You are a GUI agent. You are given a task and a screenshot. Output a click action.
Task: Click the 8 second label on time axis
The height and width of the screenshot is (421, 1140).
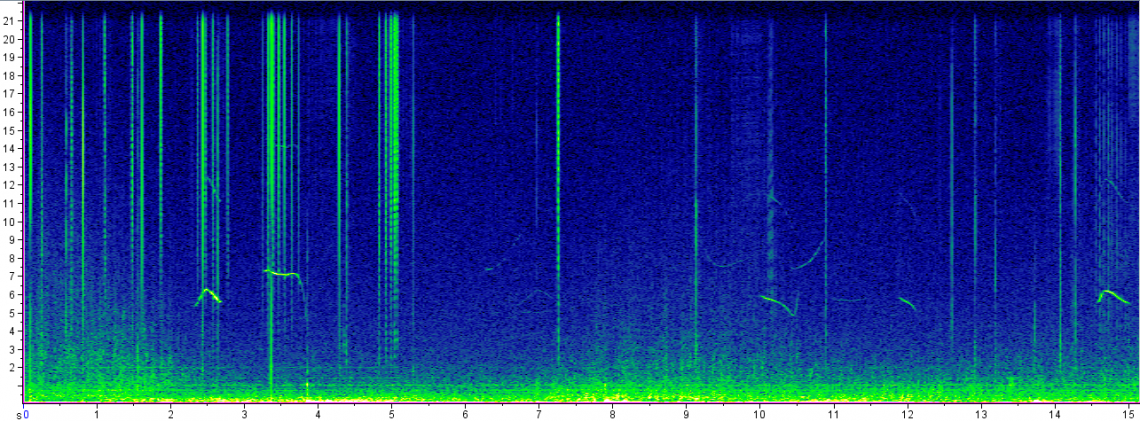click(x=612, y=414)
